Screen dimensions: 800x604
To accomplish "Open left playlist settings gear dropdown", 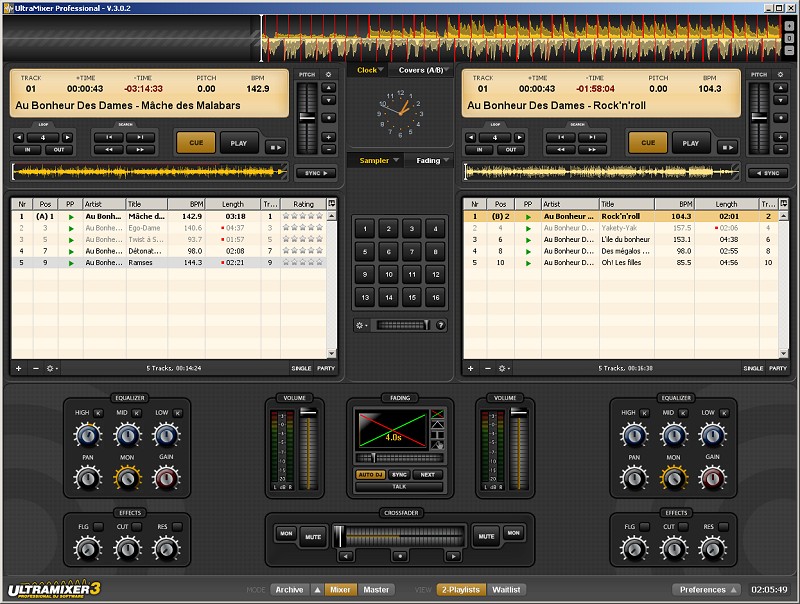I will tap(52, 368).
